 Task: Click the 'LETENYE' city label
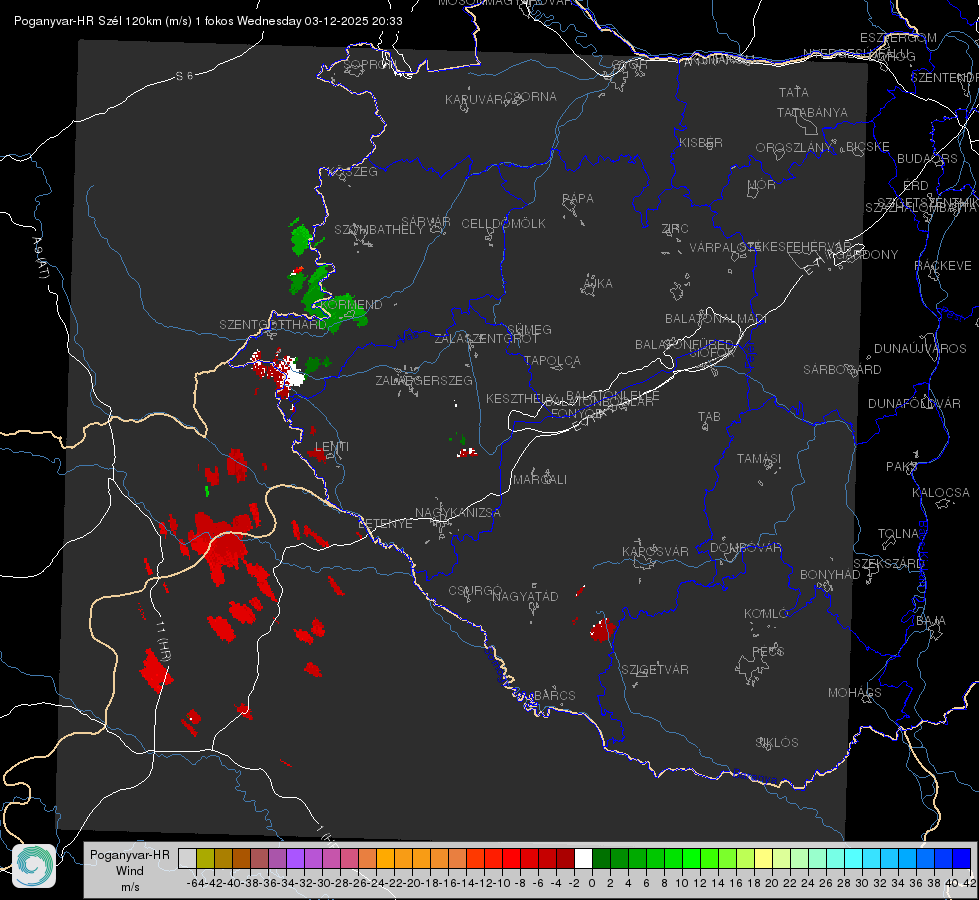(x=385, y=524)
